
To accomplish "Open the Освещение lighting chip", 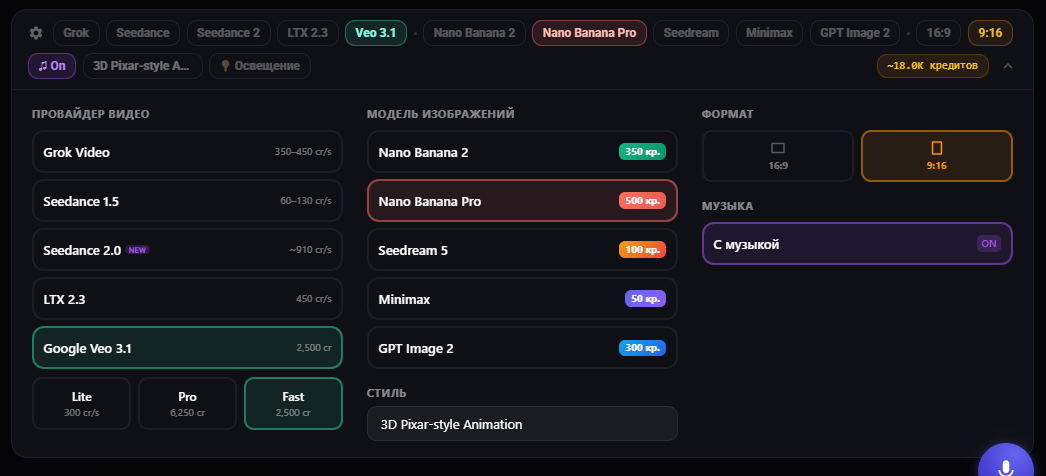I will click(260, 66).
